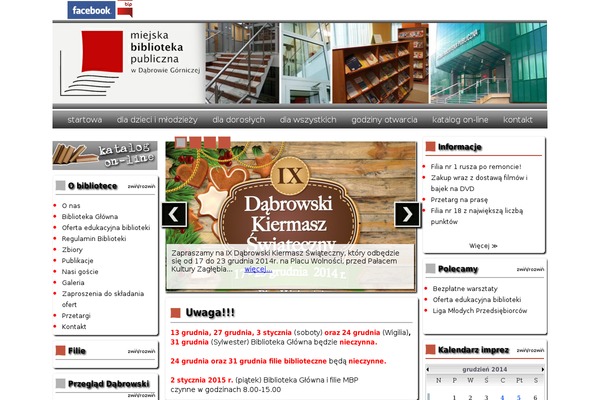The image size is (600, 400).
Task: Show the previous slide with left arrow
Action: pyautogui.click(x=174, y=214)
